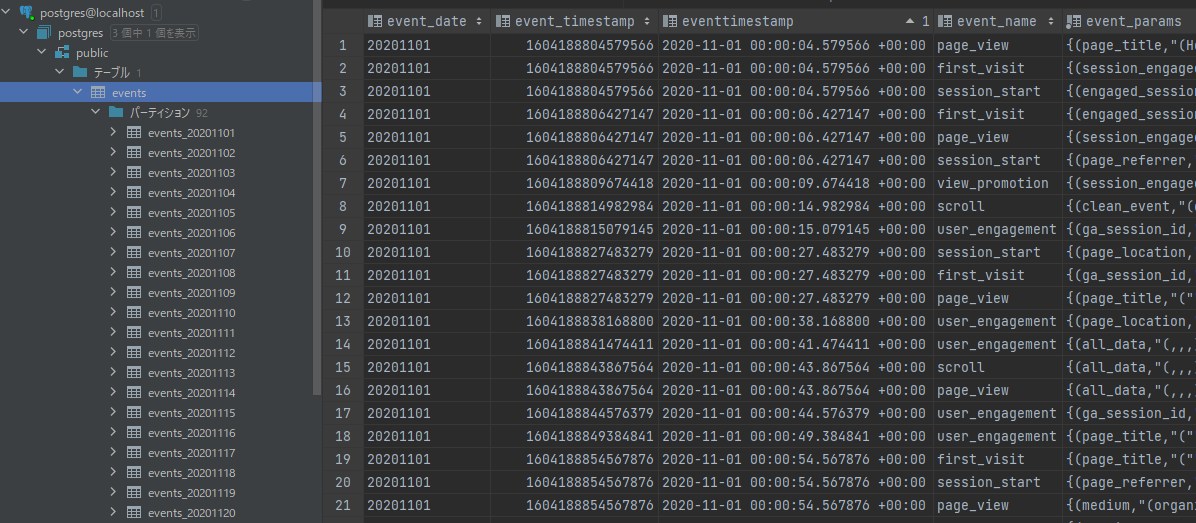Screen dimensions: 1196x523
Task: Click the events table icon
Action: click(x=98, y=92)
